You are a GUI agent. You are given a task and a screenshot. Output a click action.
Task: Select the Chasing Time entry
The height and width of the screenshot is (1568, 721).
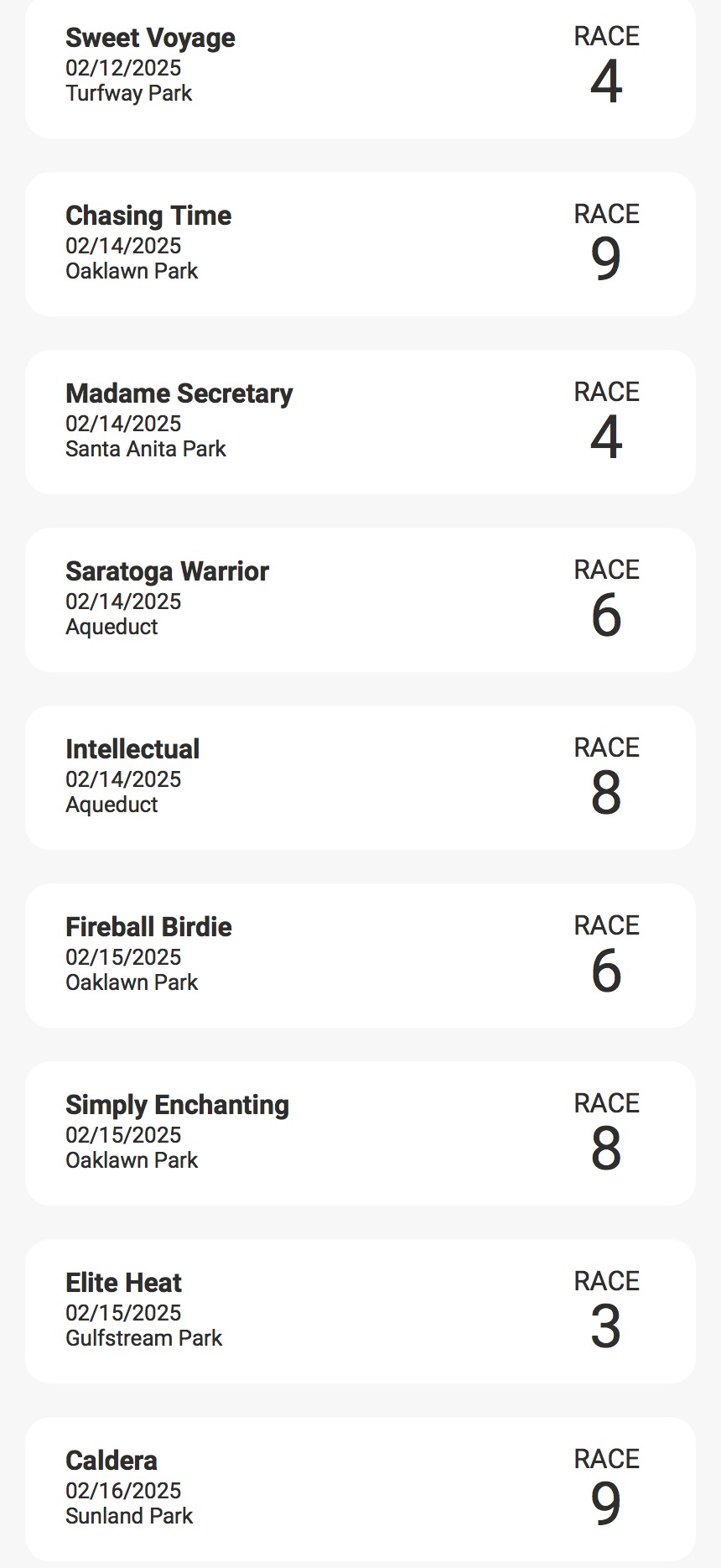[360, 244]
